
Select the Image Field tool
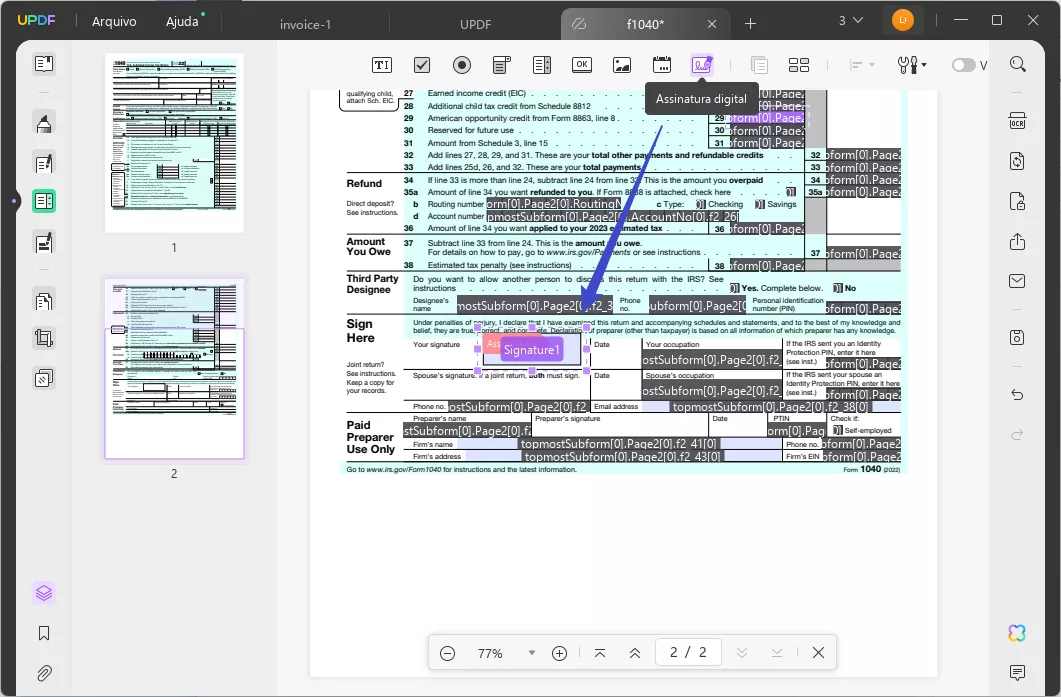coord(622,65)
